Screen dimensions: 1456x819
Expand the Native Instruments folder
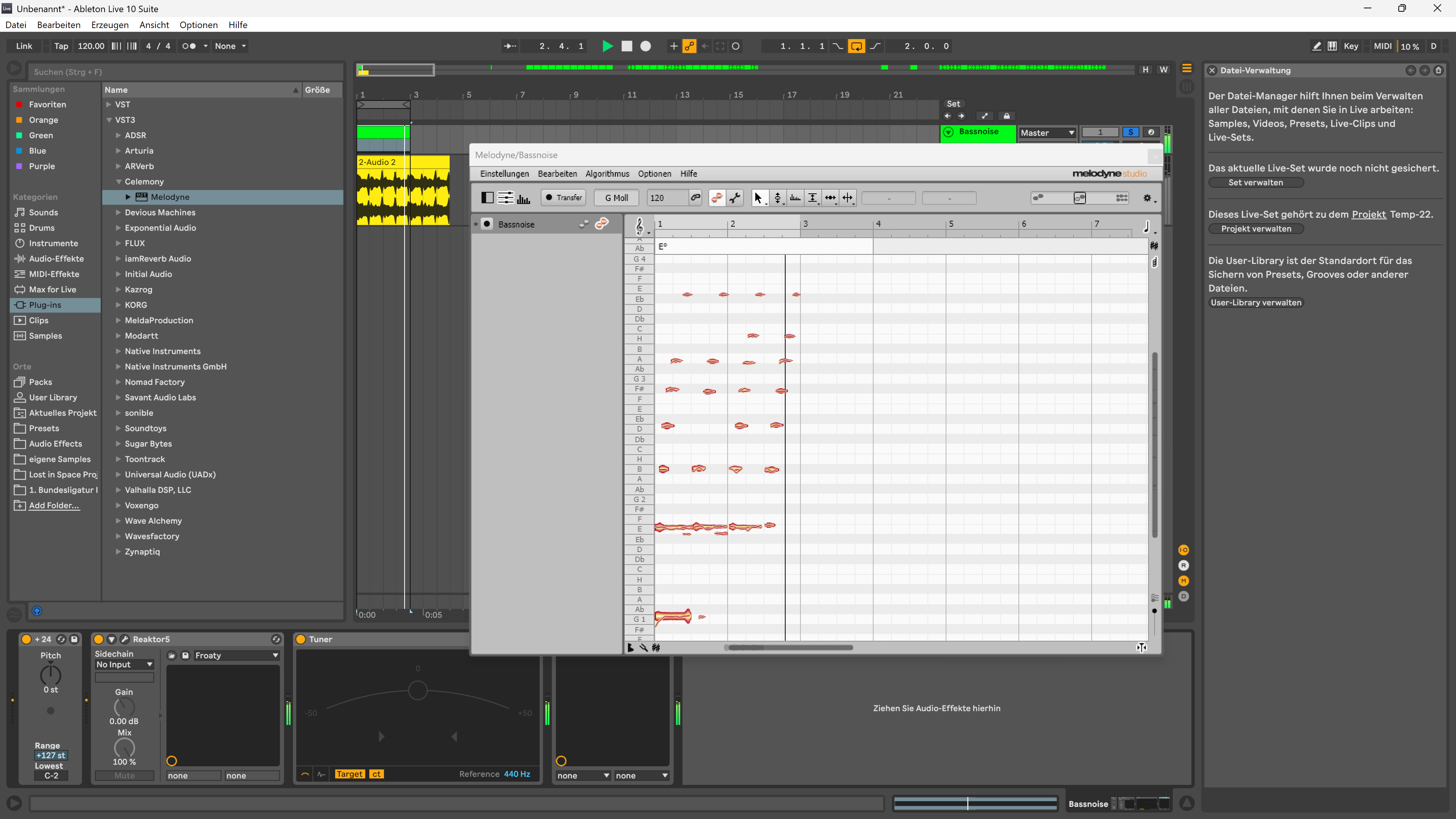[118, 351]
